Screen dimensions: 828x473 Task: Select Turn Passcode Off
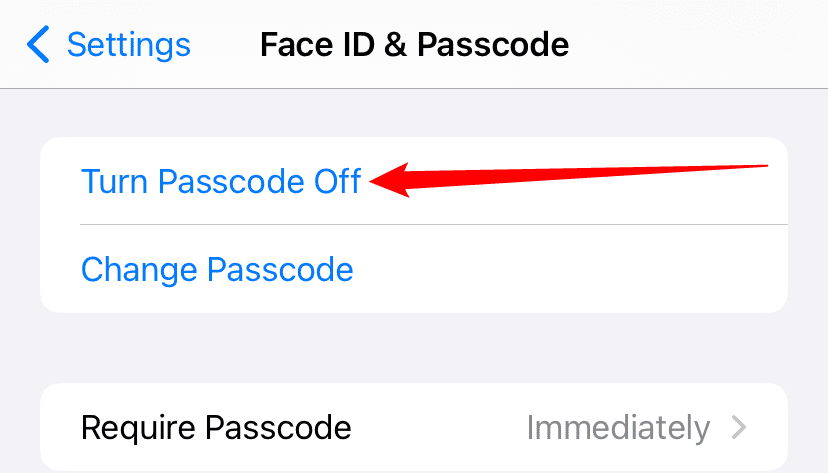[220, 181]
